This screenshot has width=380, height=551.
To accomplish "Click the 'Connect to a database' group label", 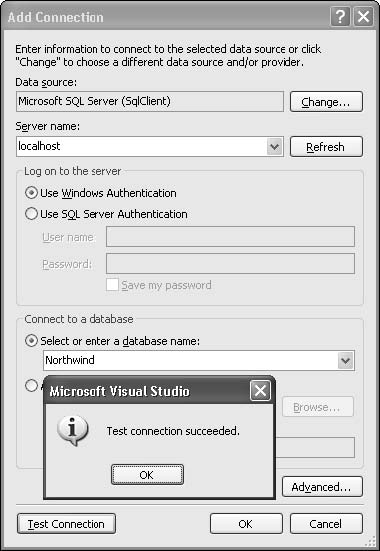I will pos(79,319).
